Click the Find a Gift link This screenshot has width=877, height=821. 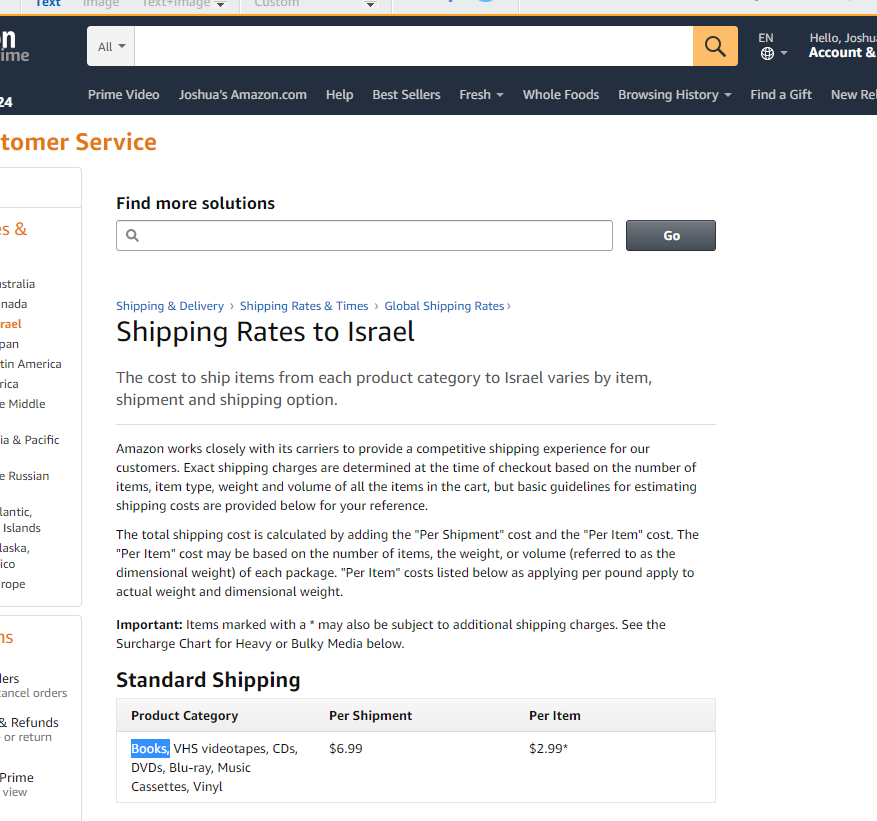tap(780, 95)
